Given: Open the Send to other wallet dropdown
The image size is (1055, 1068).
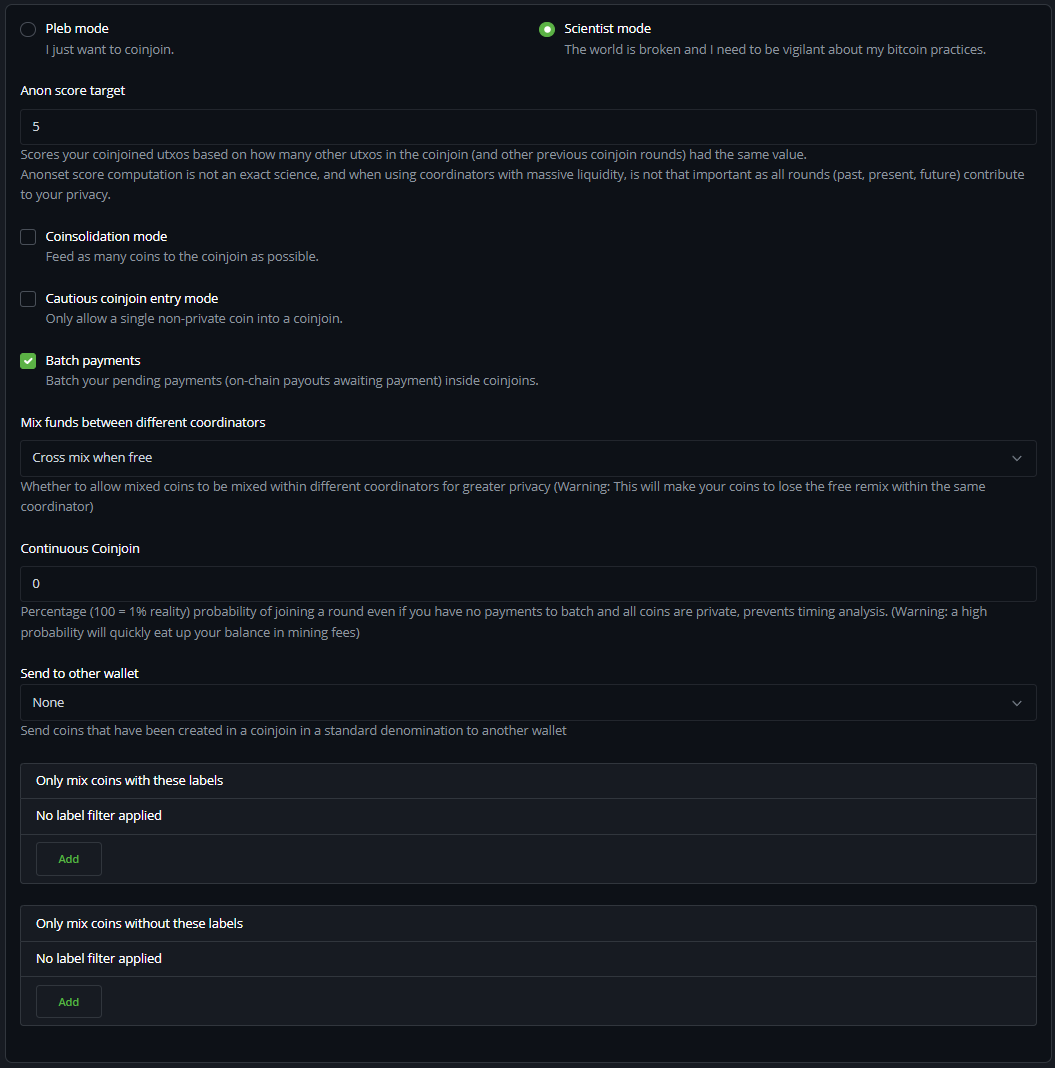Looking at the screenshot, I should click(x=528, y=702).
